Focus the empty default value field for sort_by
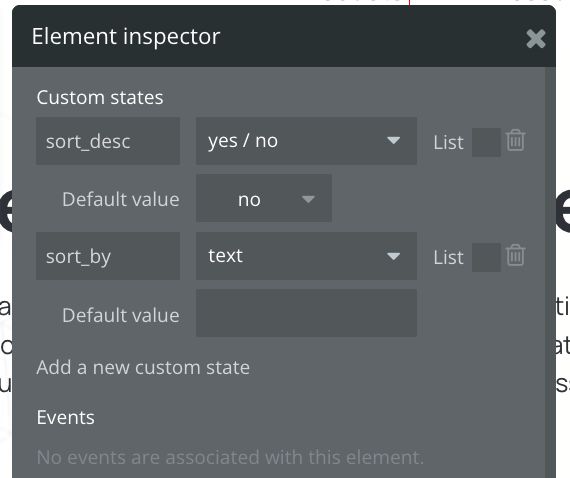This screenshot has height=478, width=570. pyautogui.click(x=306, y=313)
